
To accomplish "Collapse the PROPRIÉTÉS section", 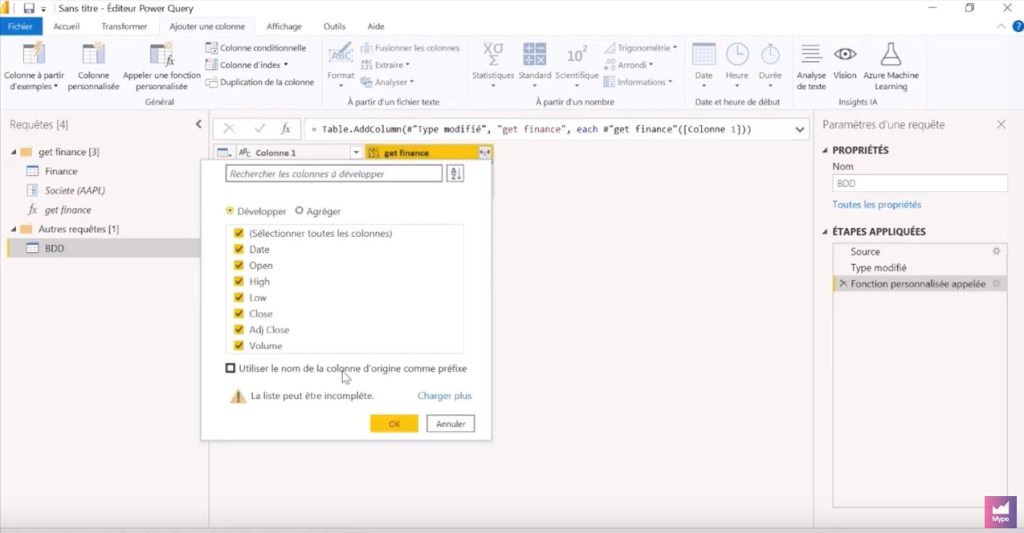I will pos(824,150).
